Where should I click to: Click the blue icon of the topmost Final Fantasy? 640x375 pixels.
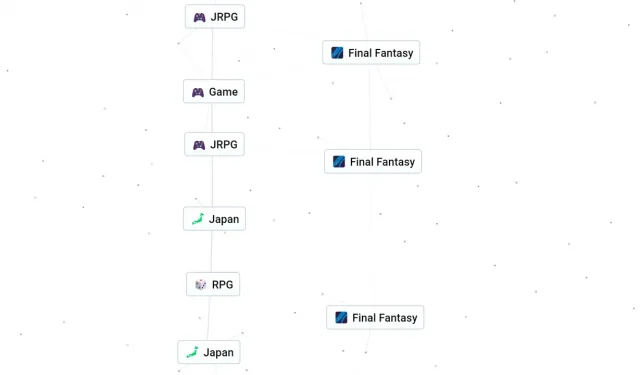pyautogui.click(x=337, y=53)
